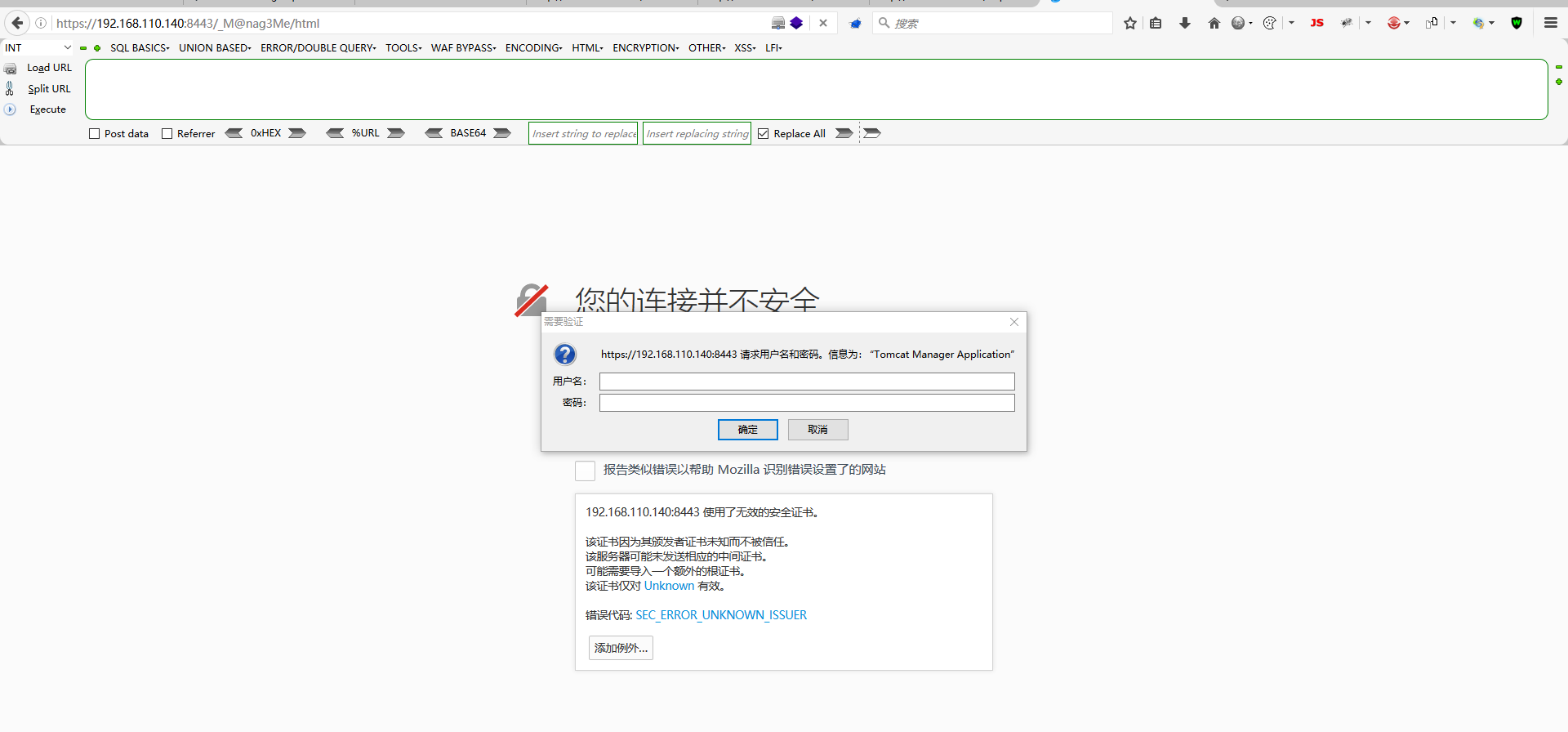Open site info icon beside the URL
Screen dimensions: 1568x732
41,23
